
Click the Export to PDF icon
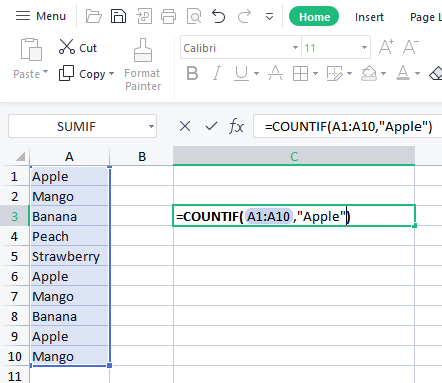click(144, 16)
